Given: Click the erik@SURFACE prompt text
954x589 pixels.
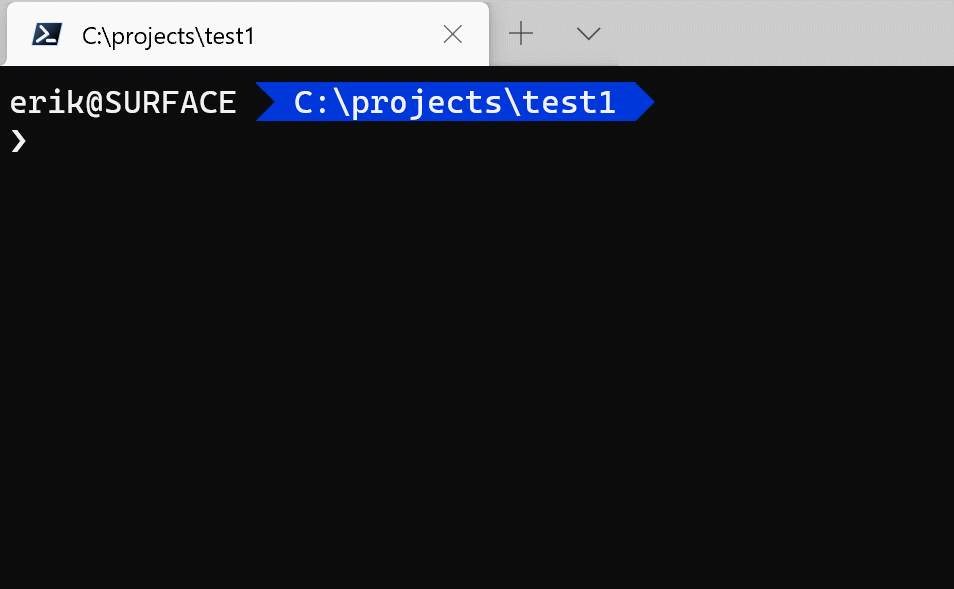Looking at the screenshot, I should pos(123,102).
